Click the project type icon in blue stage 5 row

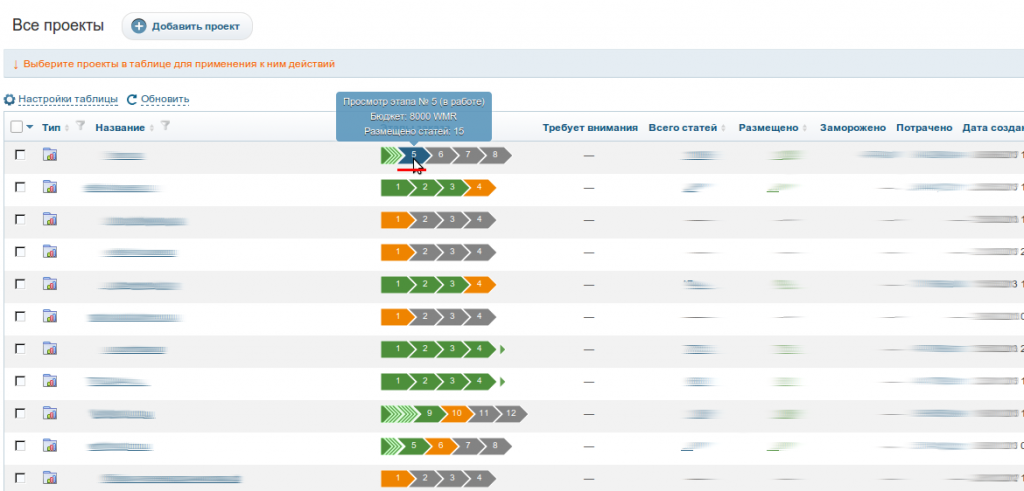[x=50, y=155]
